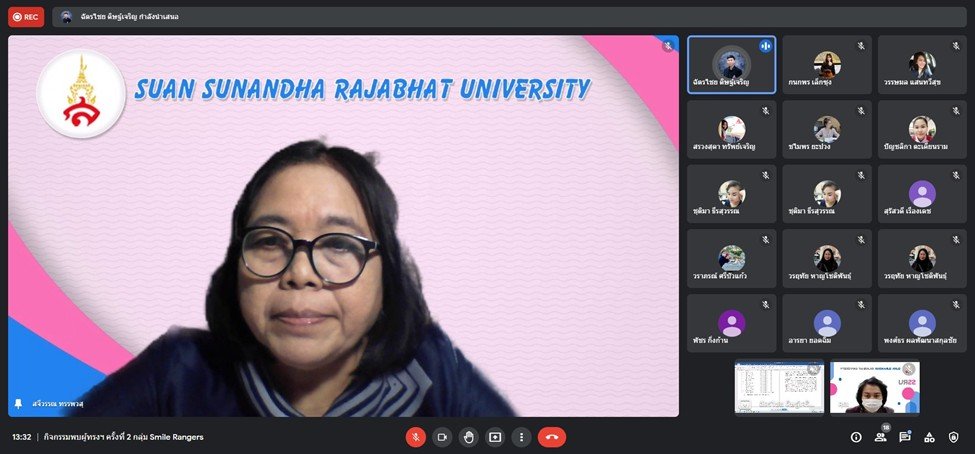Unmute the microphone in the call controls
975x454 pixels.
pyautogui.click(x=416, y=437)
